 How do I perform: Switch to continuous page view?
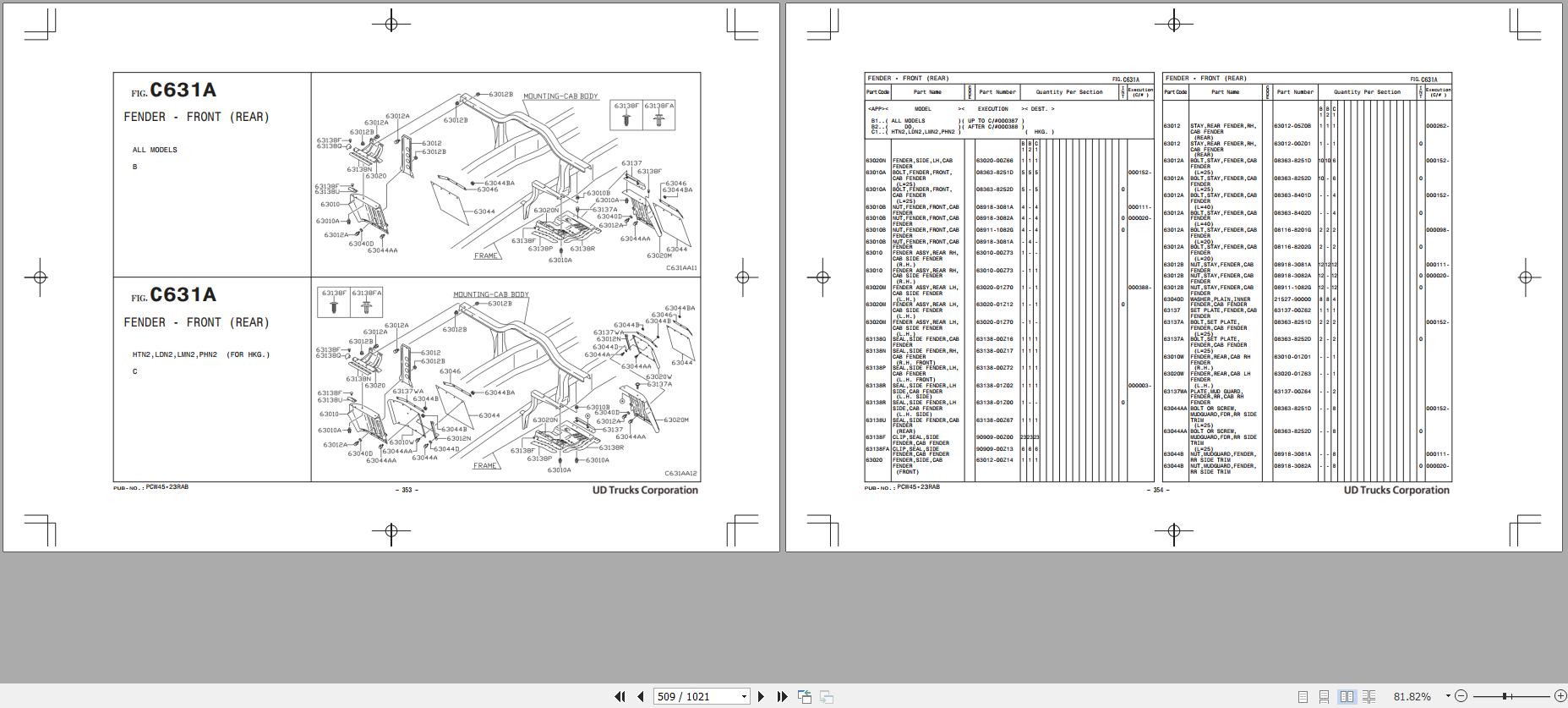(1325, 696)
